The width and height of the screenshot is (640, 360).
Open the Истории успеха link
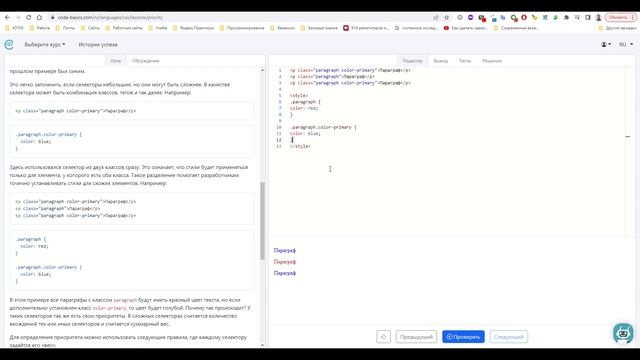click(x=98, y=44)
